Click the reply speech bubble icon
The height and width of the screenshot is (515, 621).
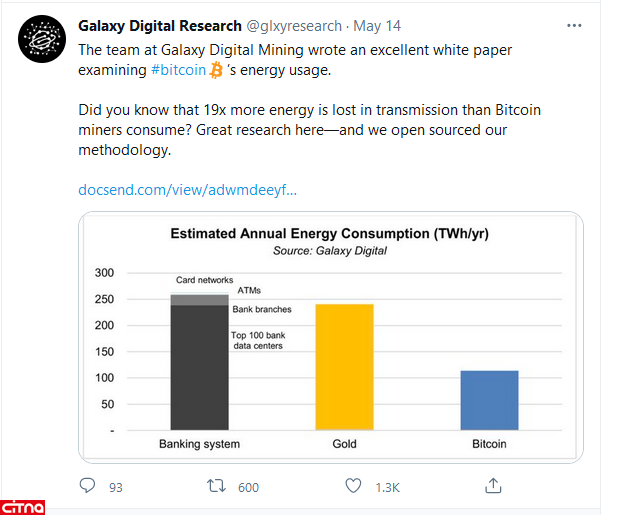tap(88, 486)
